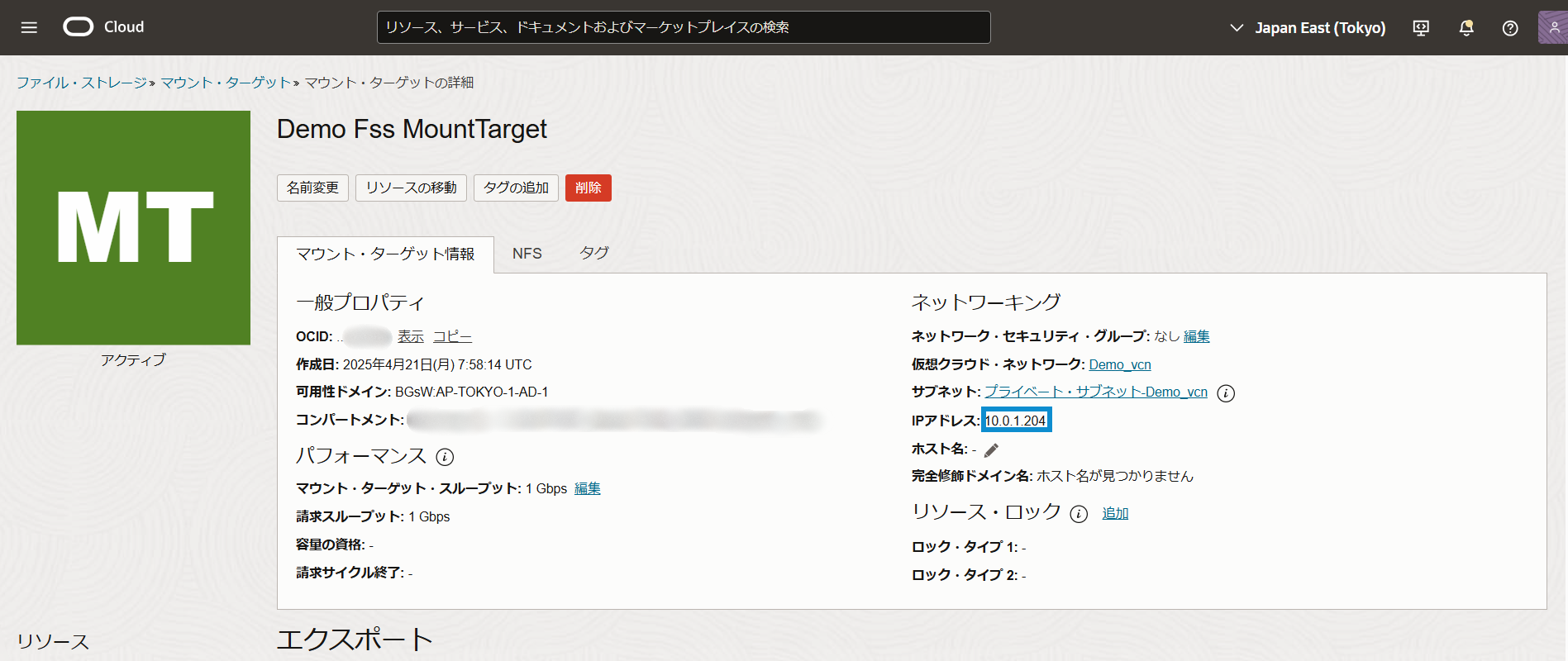Click the エクスポート section heading
Image resolution: width=1568 pixels, height=661 pixels.
click(x=355, y=640)
